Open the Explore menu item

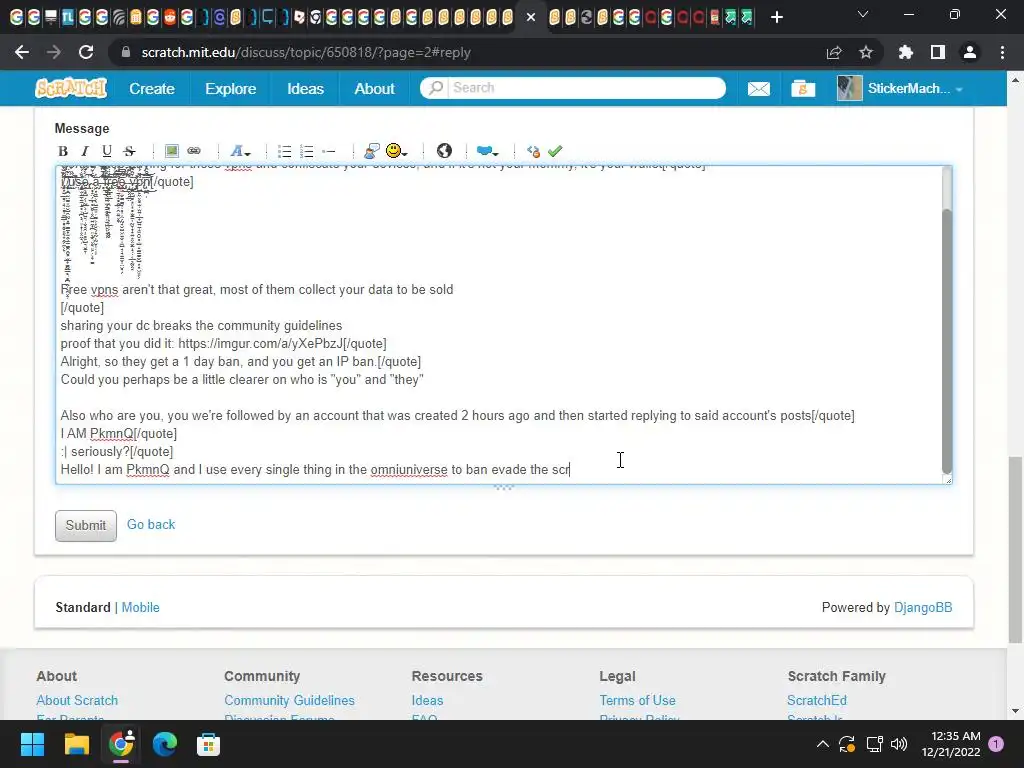click(231, 89)
